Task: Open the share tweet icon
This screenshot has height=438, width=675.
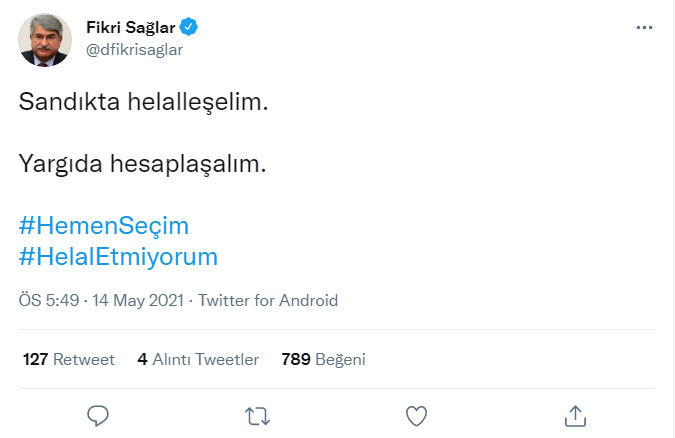Action: pyautogui.click(x=576, y=415)
